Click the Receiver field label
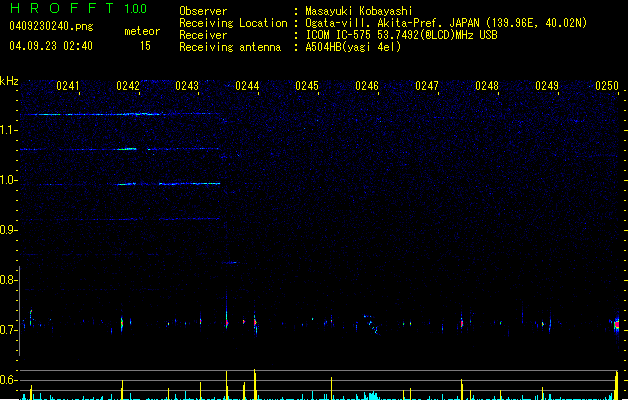 [x=203, y=35]
